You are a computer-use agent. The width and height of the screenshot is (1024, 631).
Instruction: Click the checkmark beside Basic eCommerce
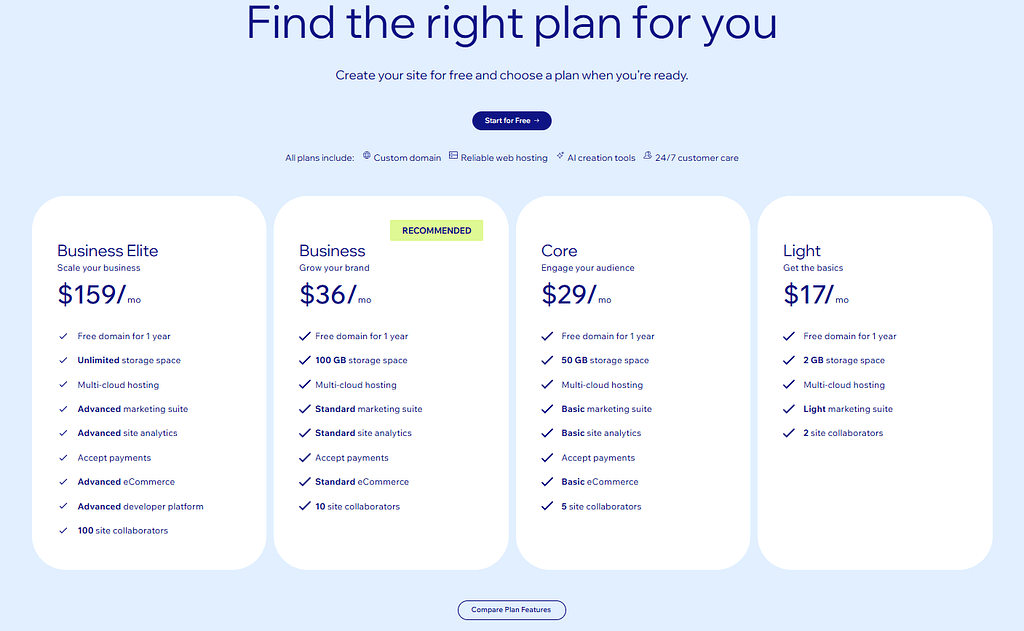547,481
